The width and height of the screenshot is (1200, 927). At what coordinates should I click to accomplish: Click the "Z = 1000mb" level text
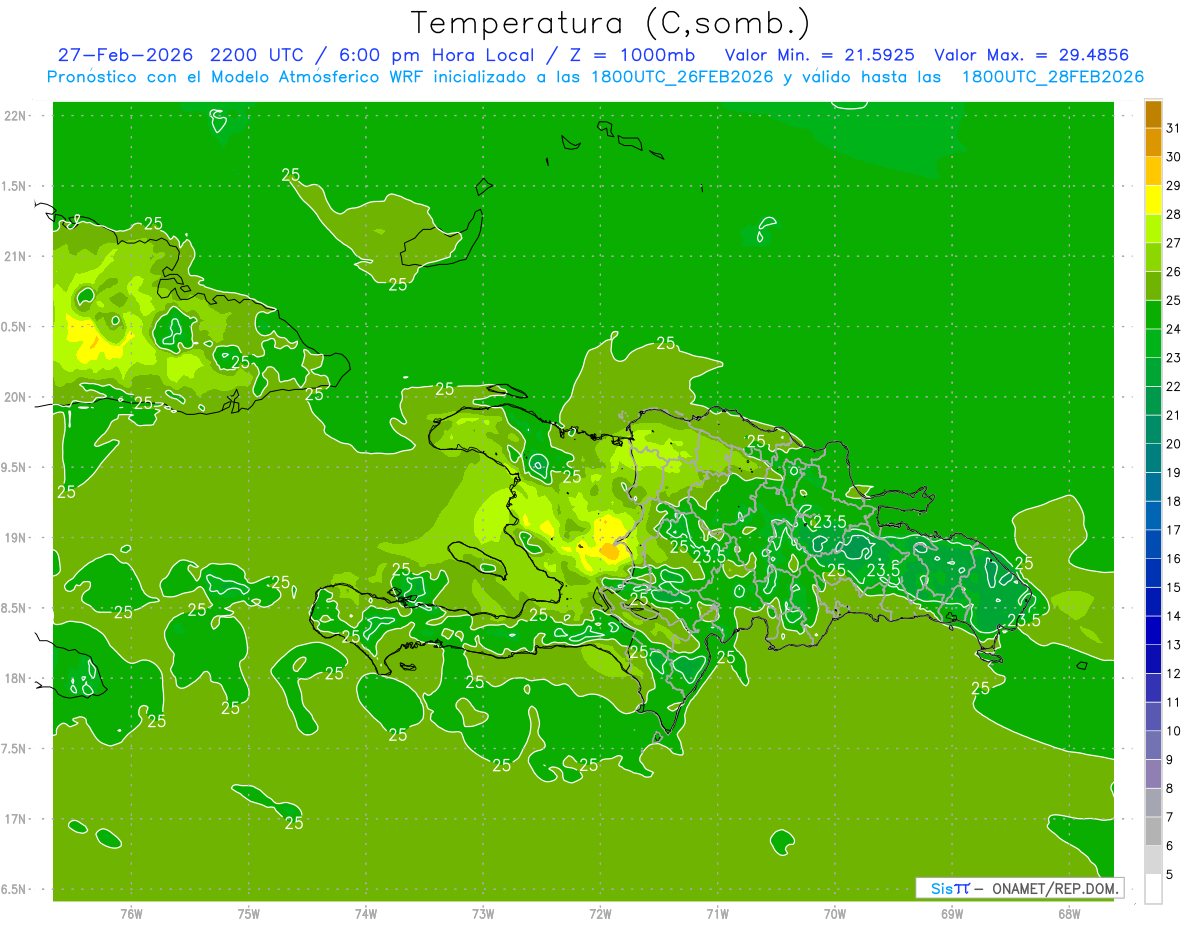[631, 55]
